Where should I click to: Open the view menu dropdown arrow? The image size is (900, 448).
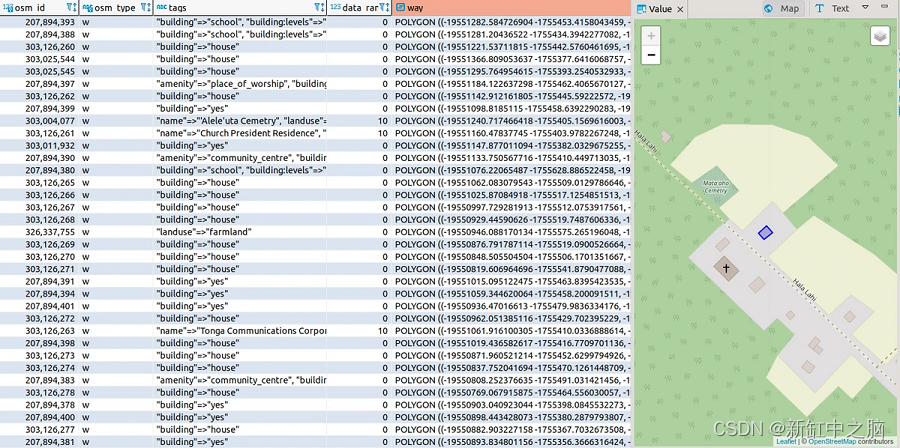pos(866,8)
